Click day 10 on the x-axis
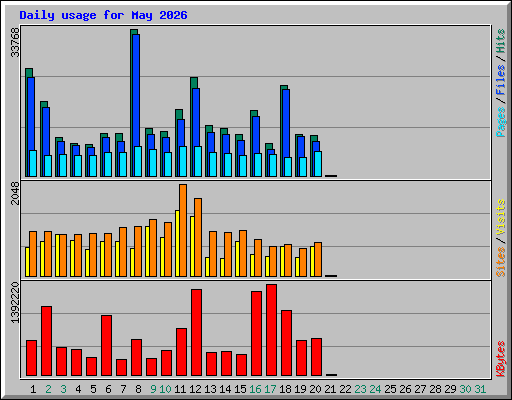 pos(165,389)
